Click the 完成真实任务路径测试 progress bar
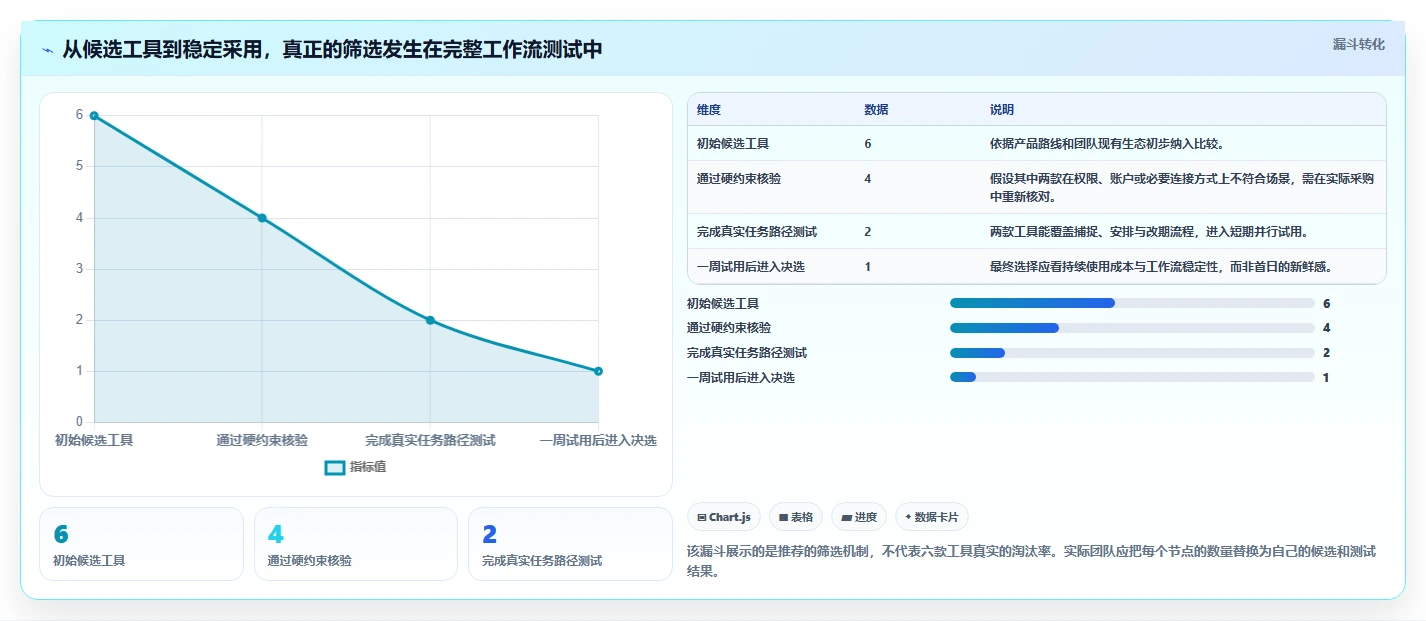This screenshot has height=621, width=1426. point(1132,353)
